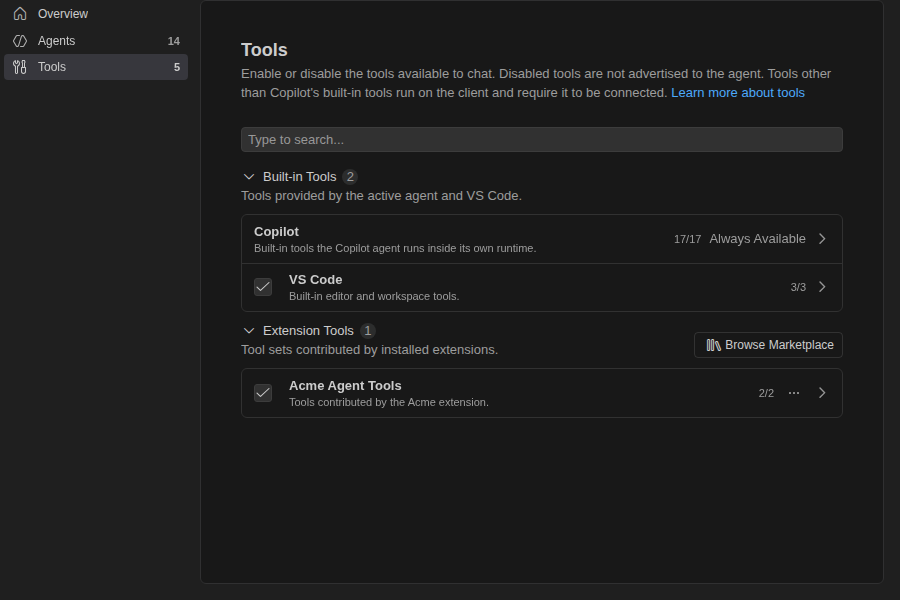The width and height of the screenshot is (900, 600).
Task: Toggle the Acme Agent Tools checkbox
Action: pyautogui.click(x=263, y=393)
